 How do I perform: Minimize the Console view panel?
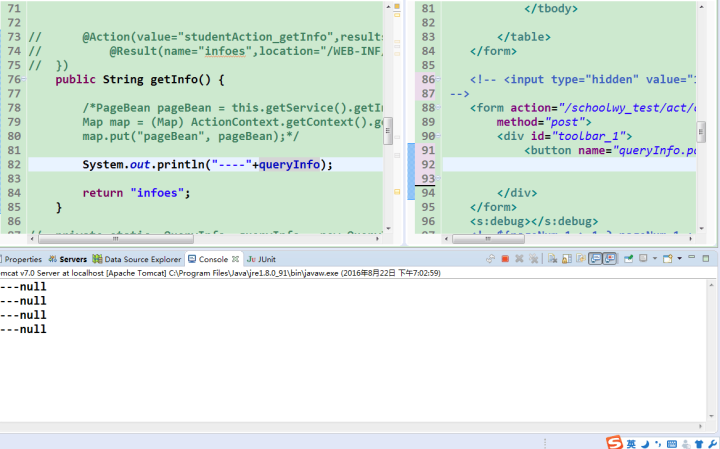click(x=692, y=258)
